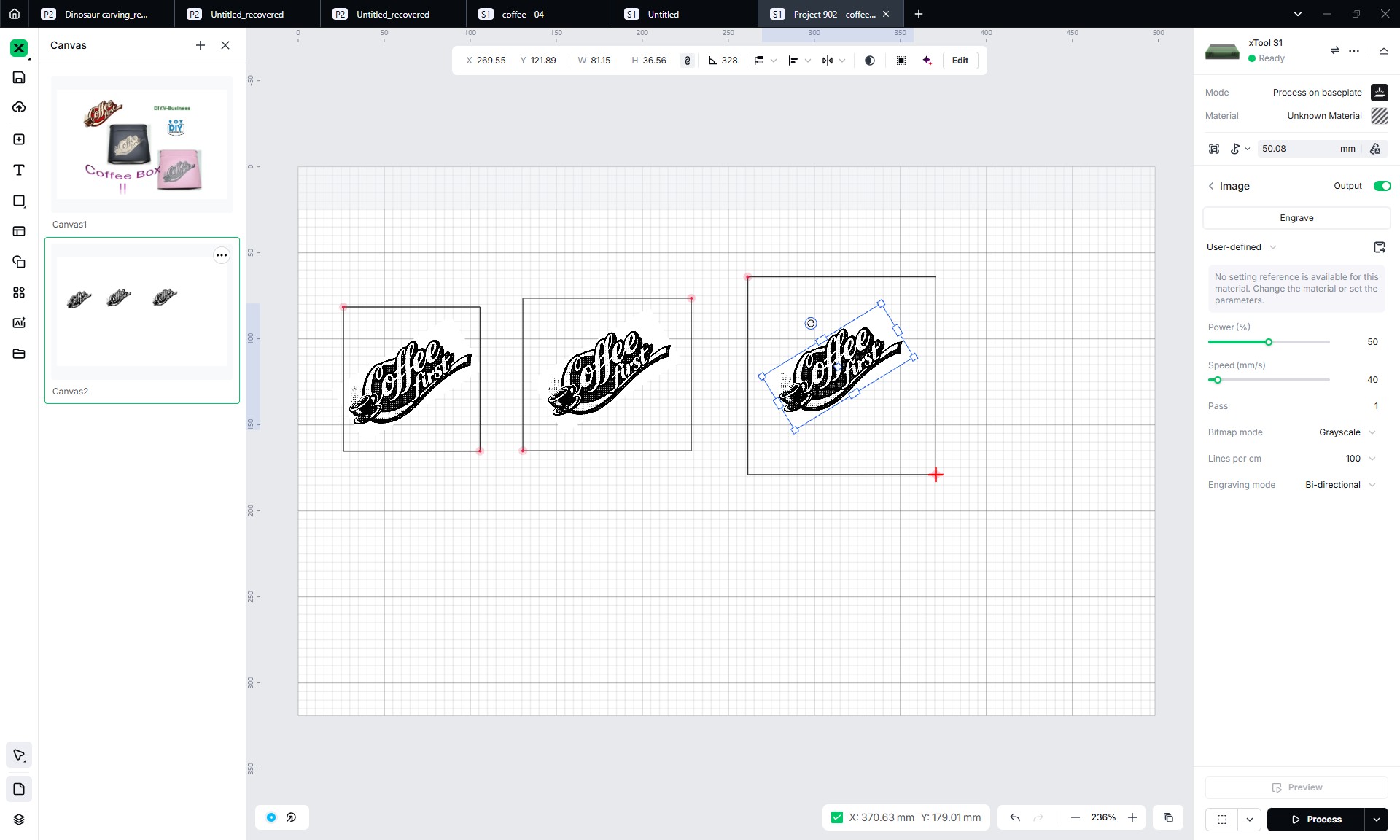
Task: Click the Speed (mm/s) slider handle
Action: coord(1217,380)
